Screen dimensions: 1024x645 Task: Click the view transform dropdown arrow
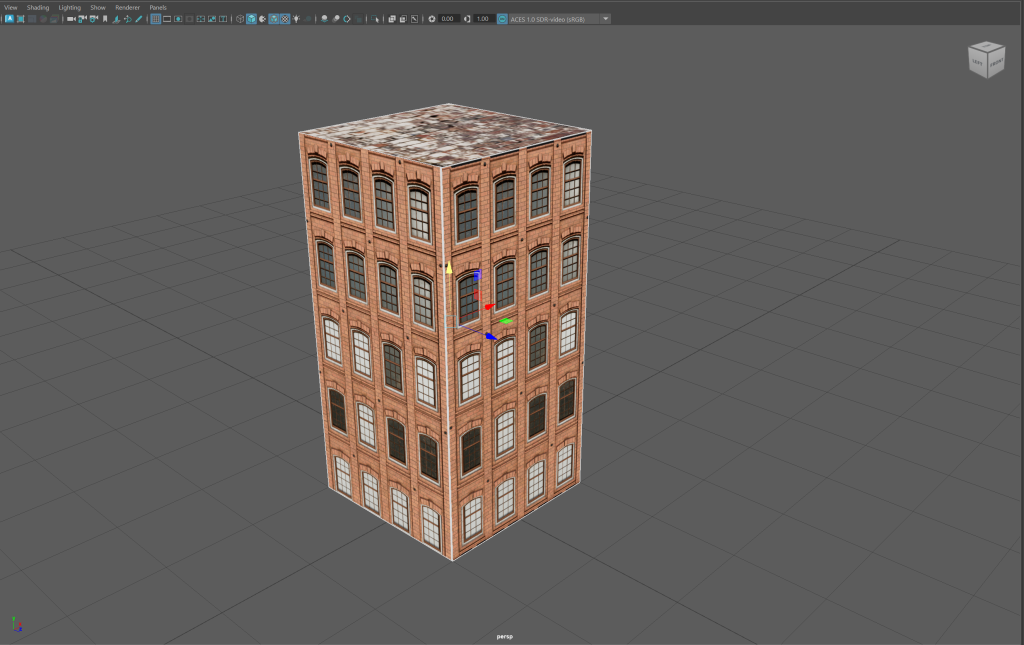pos(605,19)
